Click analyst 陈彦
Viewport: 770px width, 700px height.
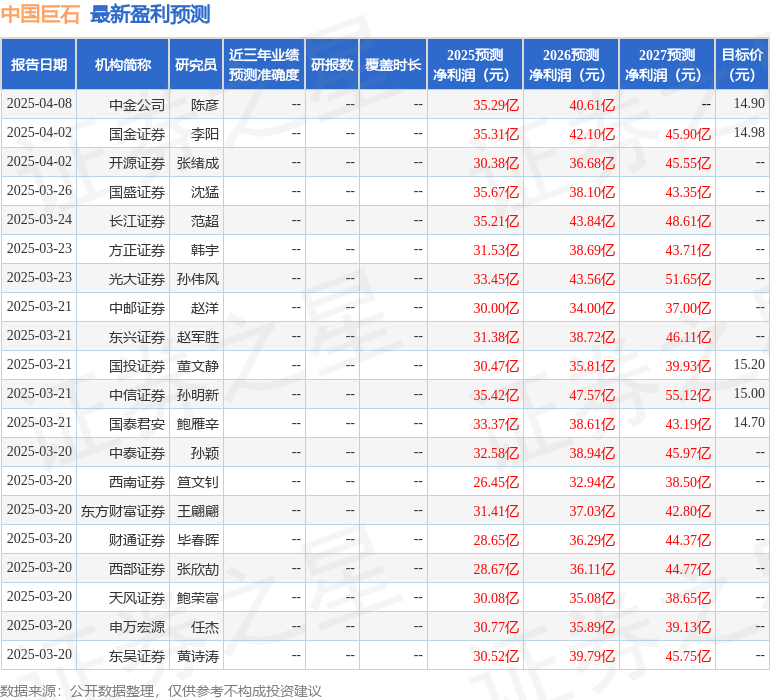[205, 105]
